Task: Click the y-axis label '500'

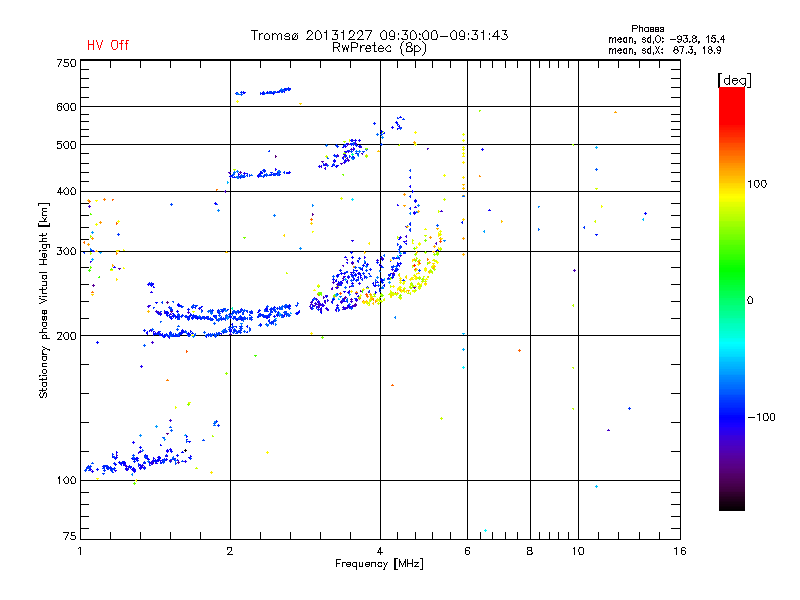Action: click(x=66, y=145)
